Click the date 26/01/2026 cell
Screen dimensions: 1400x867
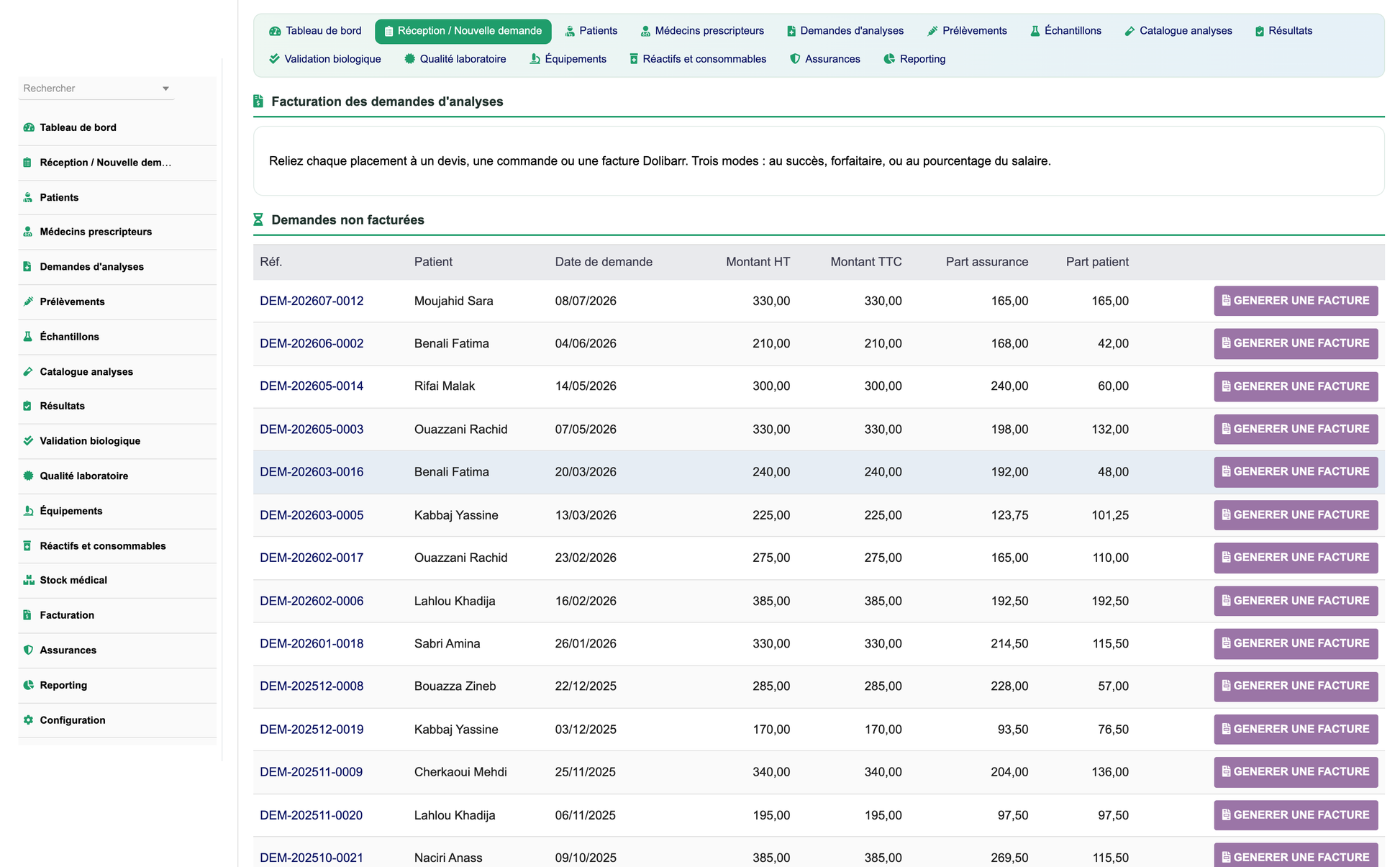586,643
